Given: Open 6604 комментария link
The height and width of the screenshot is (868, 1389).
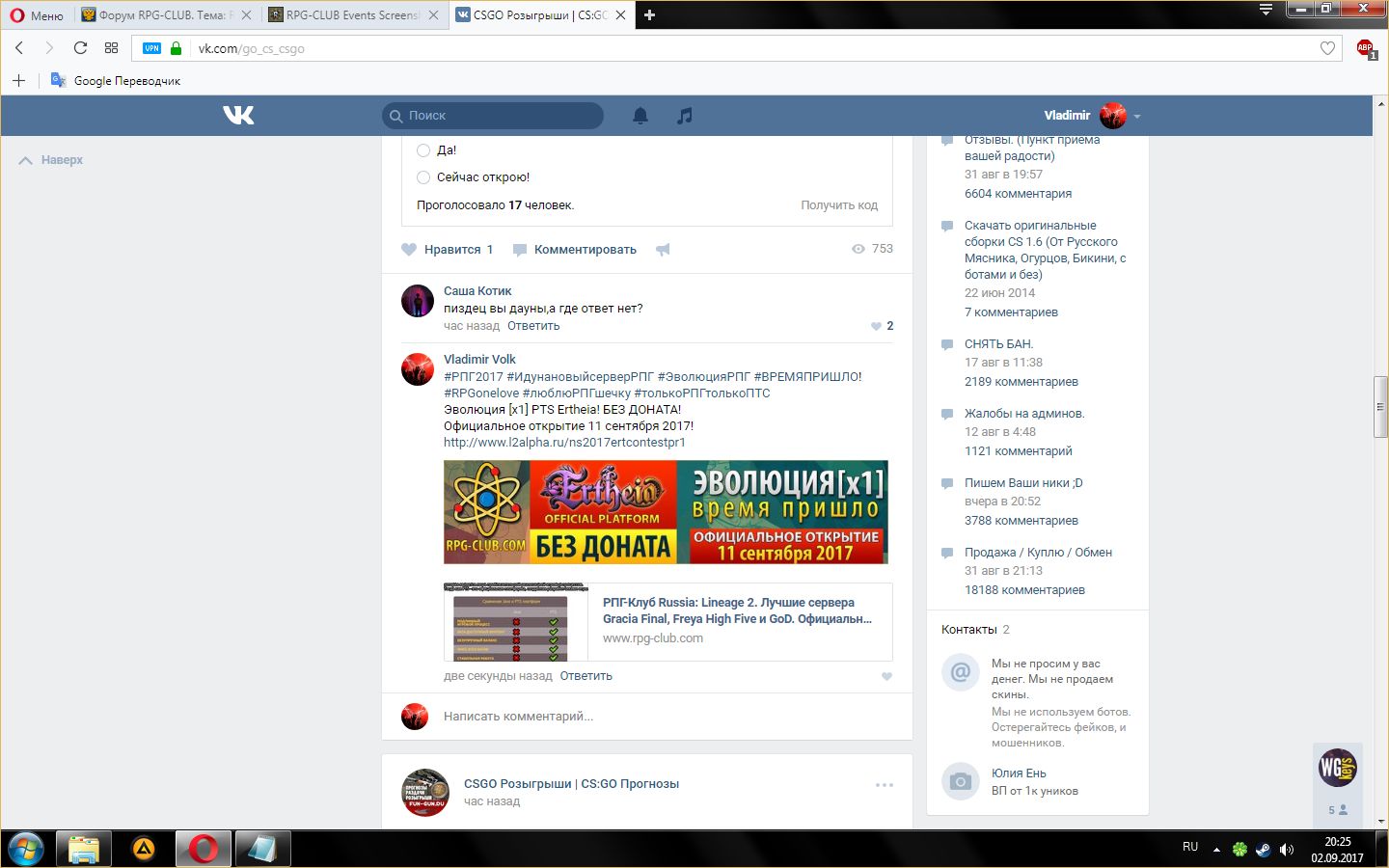Looking at the screenshot, I should 1018,194.
